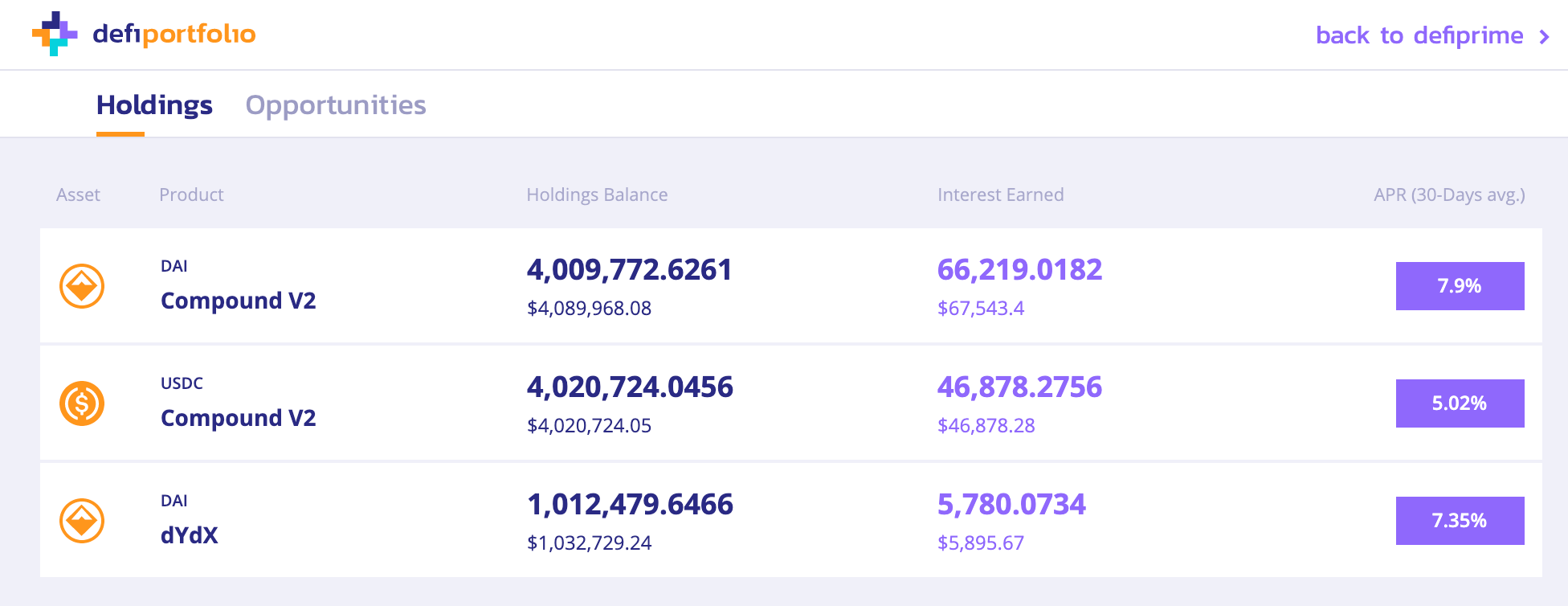Click holdings balance 4,020,724.0456

pyautogui.click(x=630, y=387)
